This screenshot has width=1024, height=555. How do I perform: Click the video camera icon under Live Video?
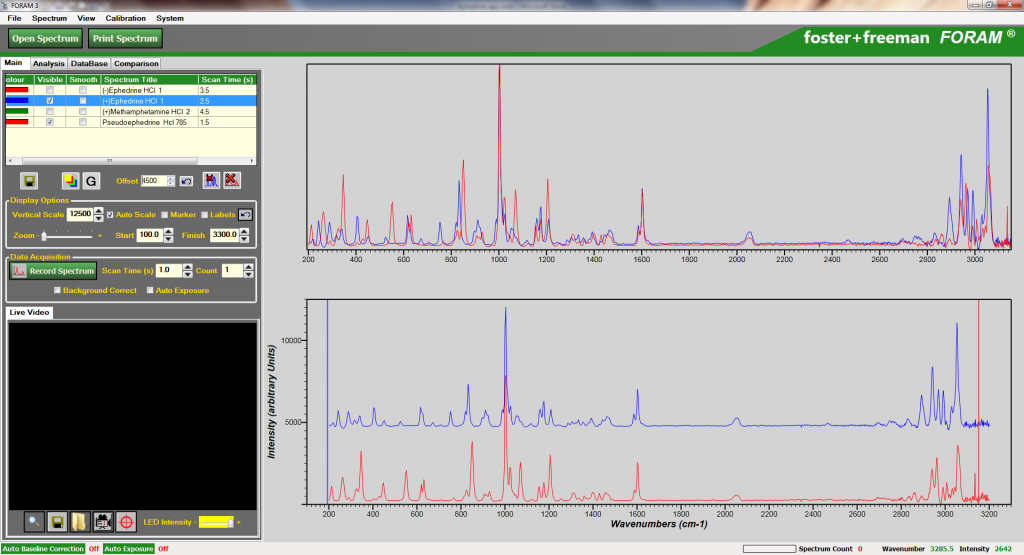coord(103,522)
